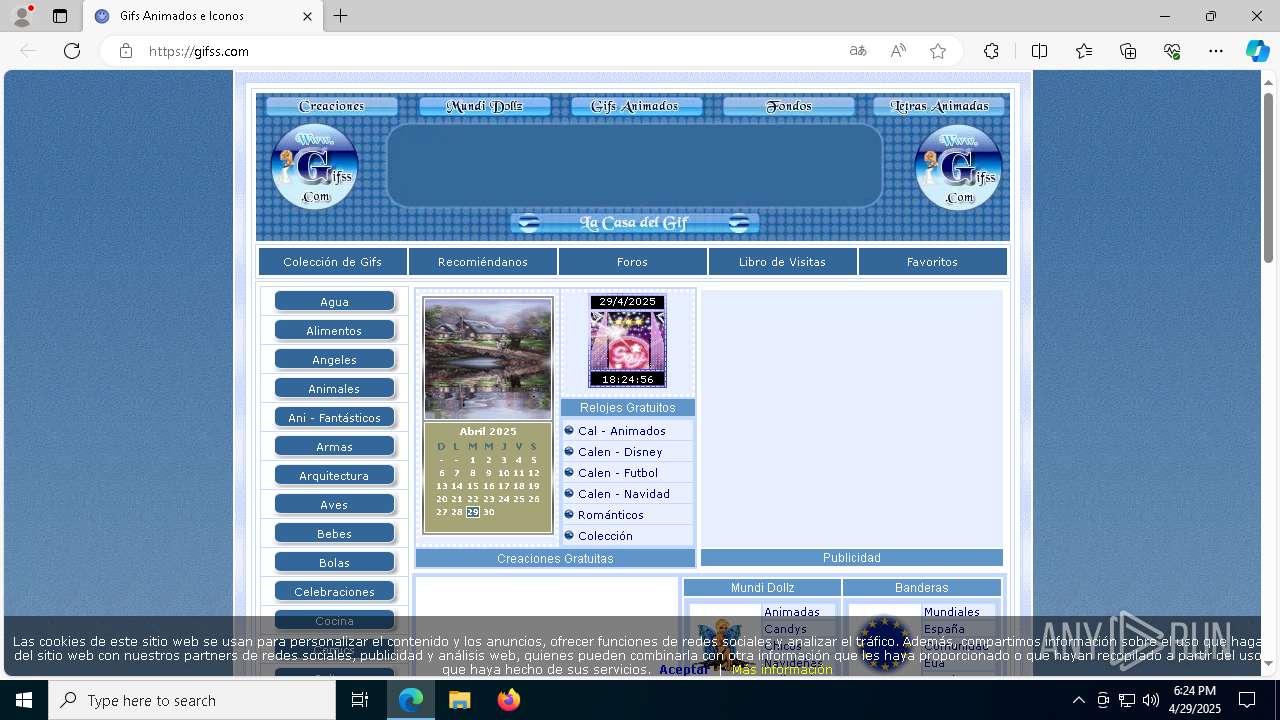Open the Edge profile icon

22,16
